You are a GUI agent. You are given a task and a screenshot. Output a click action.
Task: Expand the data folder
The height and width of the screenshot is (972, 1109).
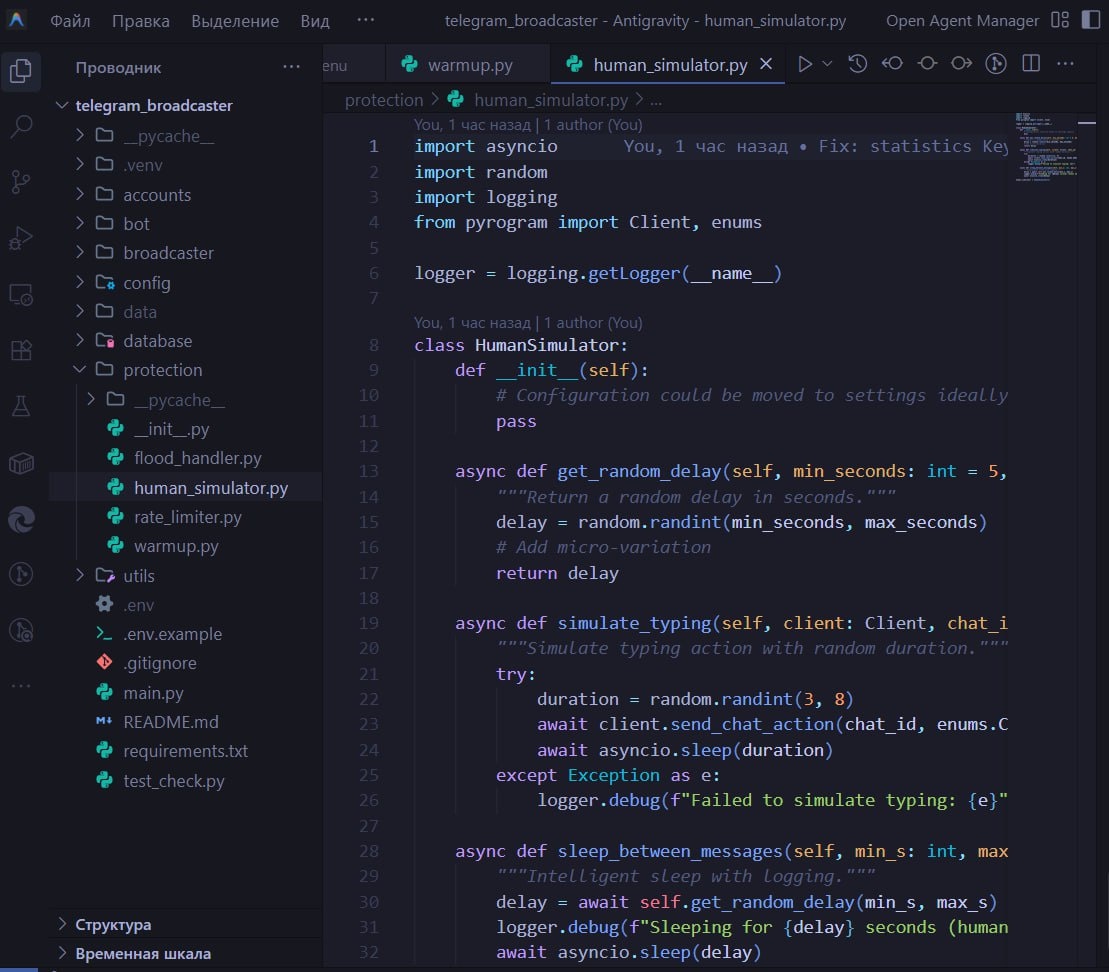pos(140,312)
